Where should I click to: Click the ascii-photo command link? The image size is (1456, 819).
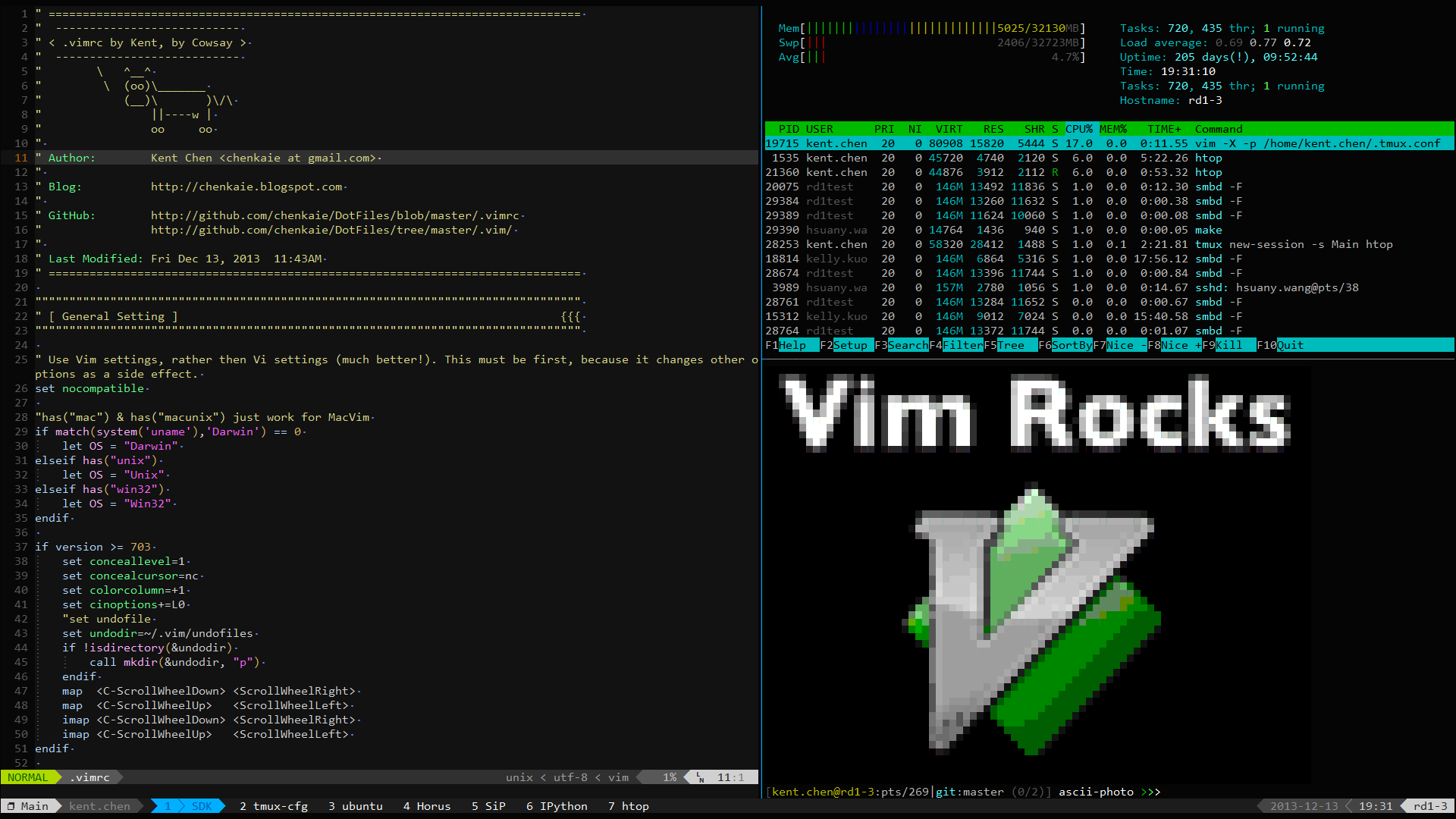pyautogui.click(x=1093, y=791)
